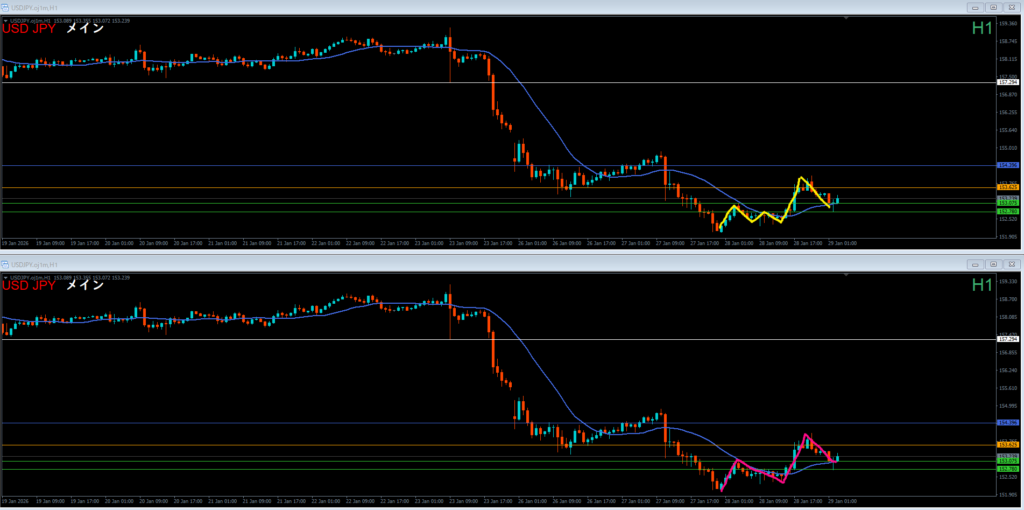The width and height of the screenshot is (1024, 510).
Task: Click the メイン text label on the lower chart
Action: point(85,286)
